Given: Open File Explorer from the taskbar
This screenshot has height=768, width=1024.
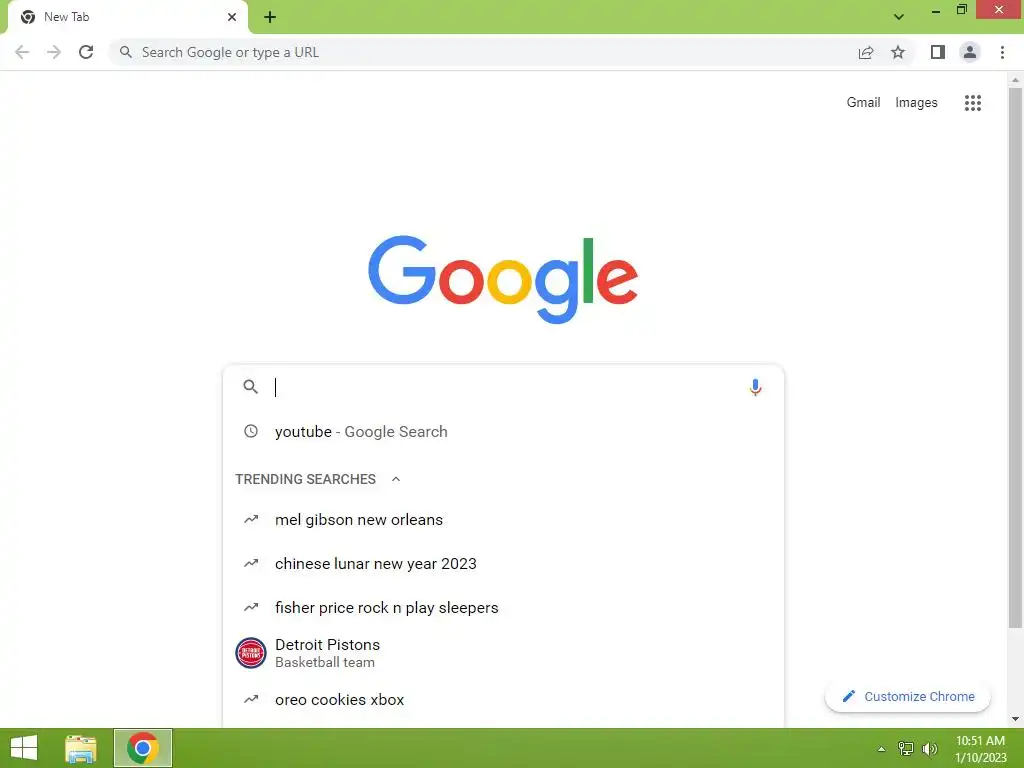Looking at the screenshot, I should [81, 748].
